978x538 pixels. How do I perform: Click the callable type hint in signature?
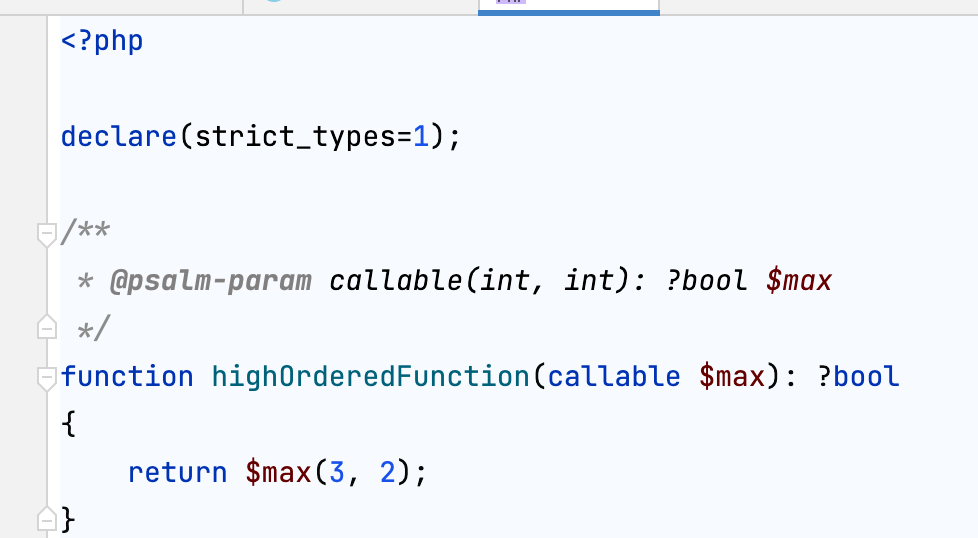coord(614,377)
